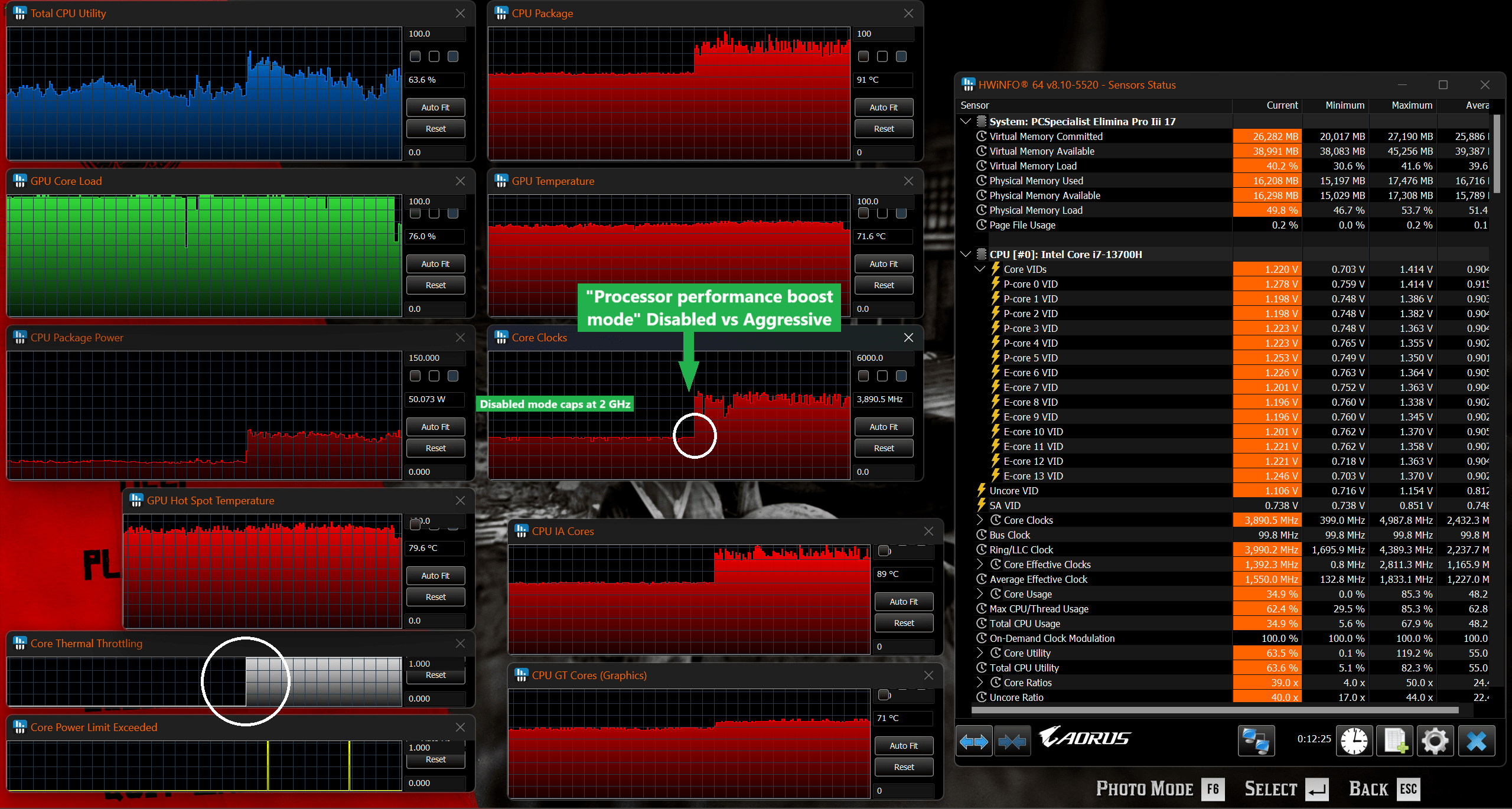1512x809 pixels.
Task: Click the Core Thermal Throttling window icon
Action: [x=20, y=643]
